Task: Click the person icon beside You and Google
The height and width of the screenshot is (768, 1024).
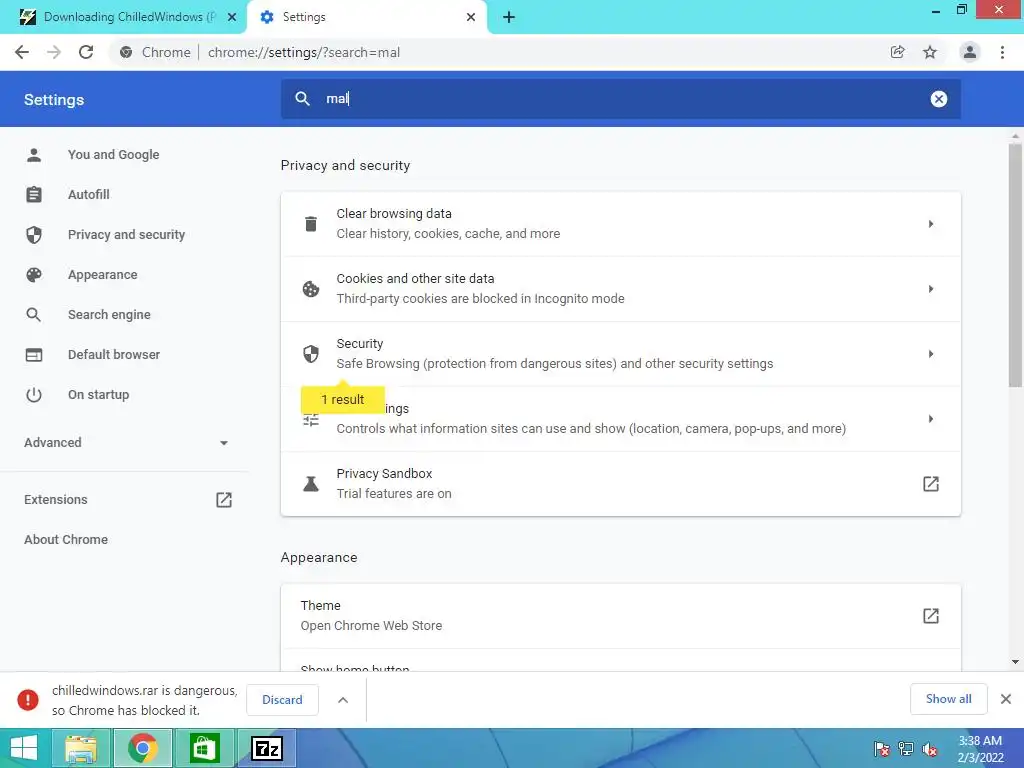Action: click(x=34, y=155)
